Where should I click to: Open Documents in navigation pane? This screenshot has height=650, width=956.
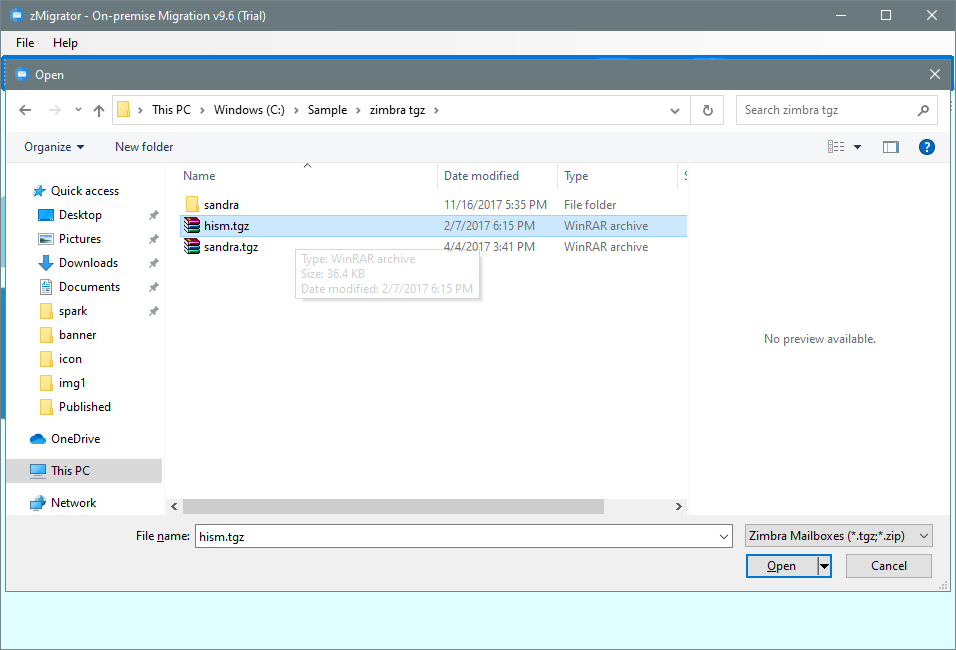click(x=89, y=287)
